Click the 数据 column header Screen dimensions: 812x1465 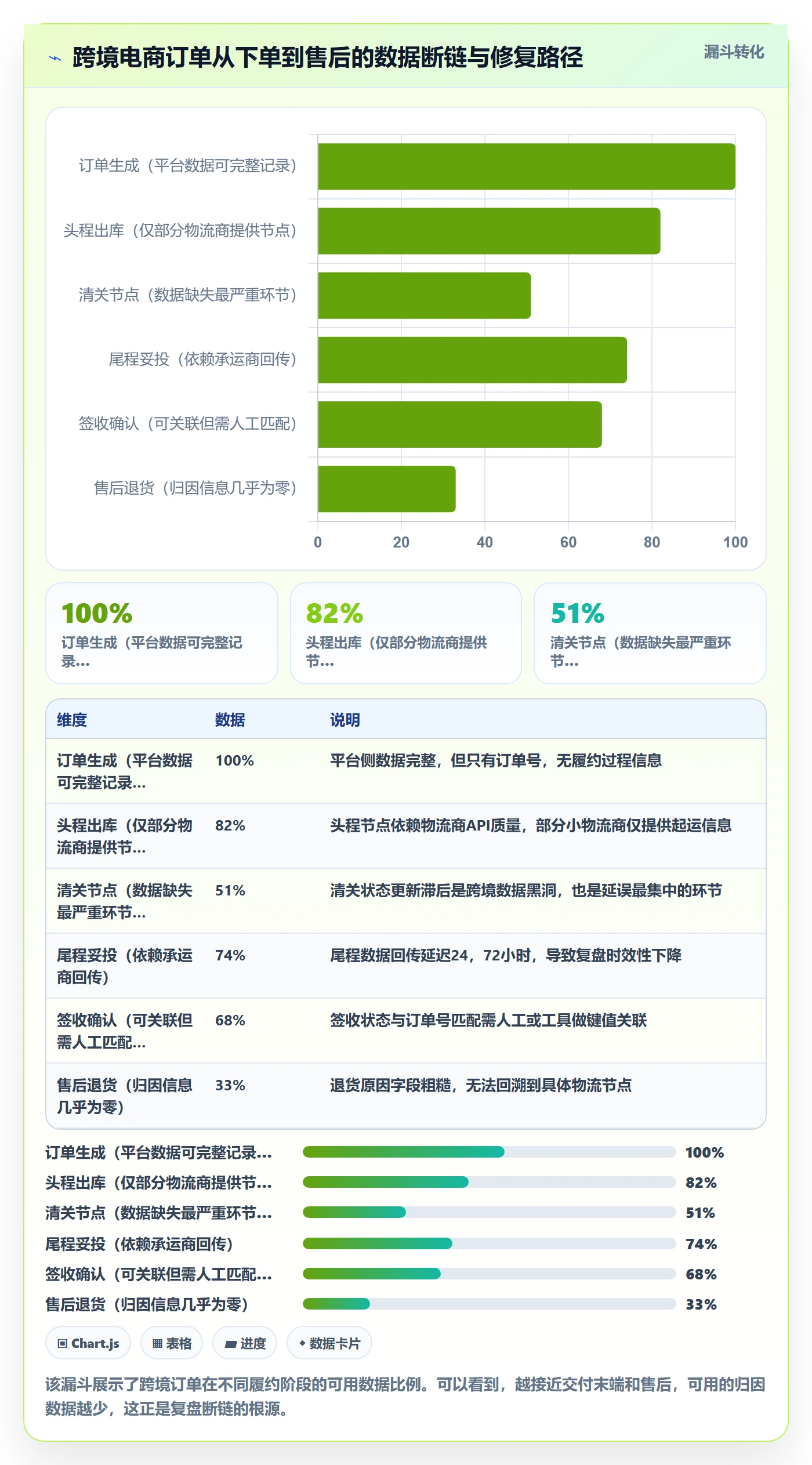pos(230,720)
